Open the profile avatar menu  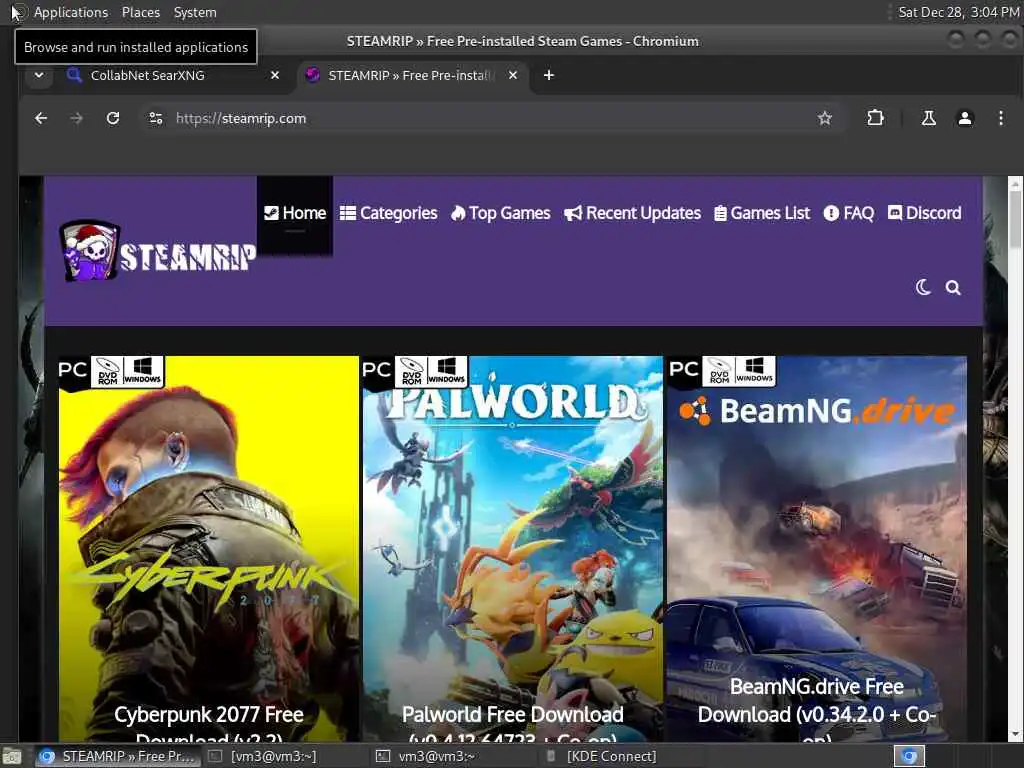965,118
